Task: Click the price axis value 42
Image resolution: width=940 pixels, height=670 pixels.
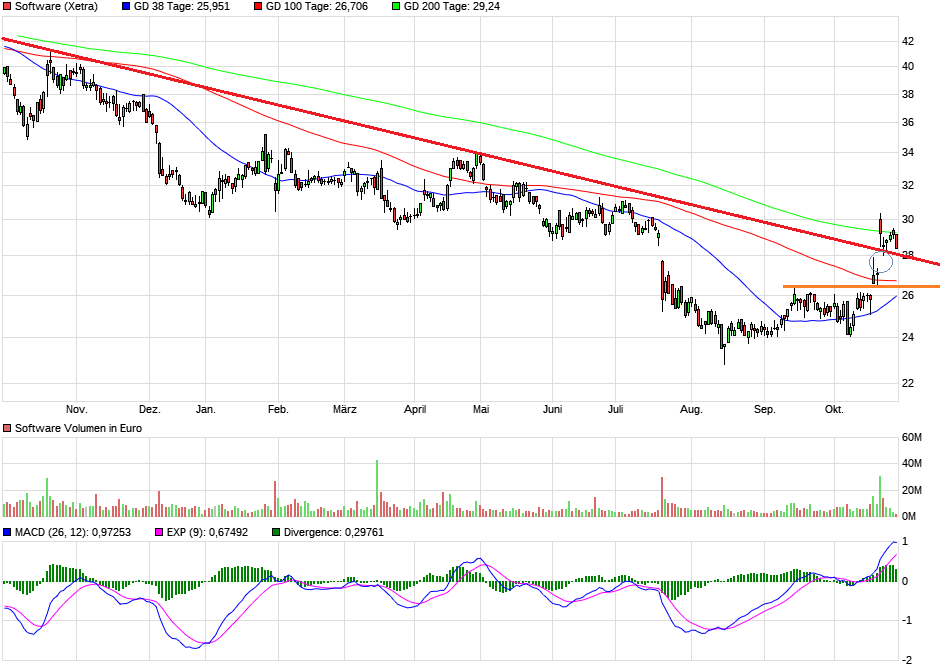Action: tap(908, 41)
